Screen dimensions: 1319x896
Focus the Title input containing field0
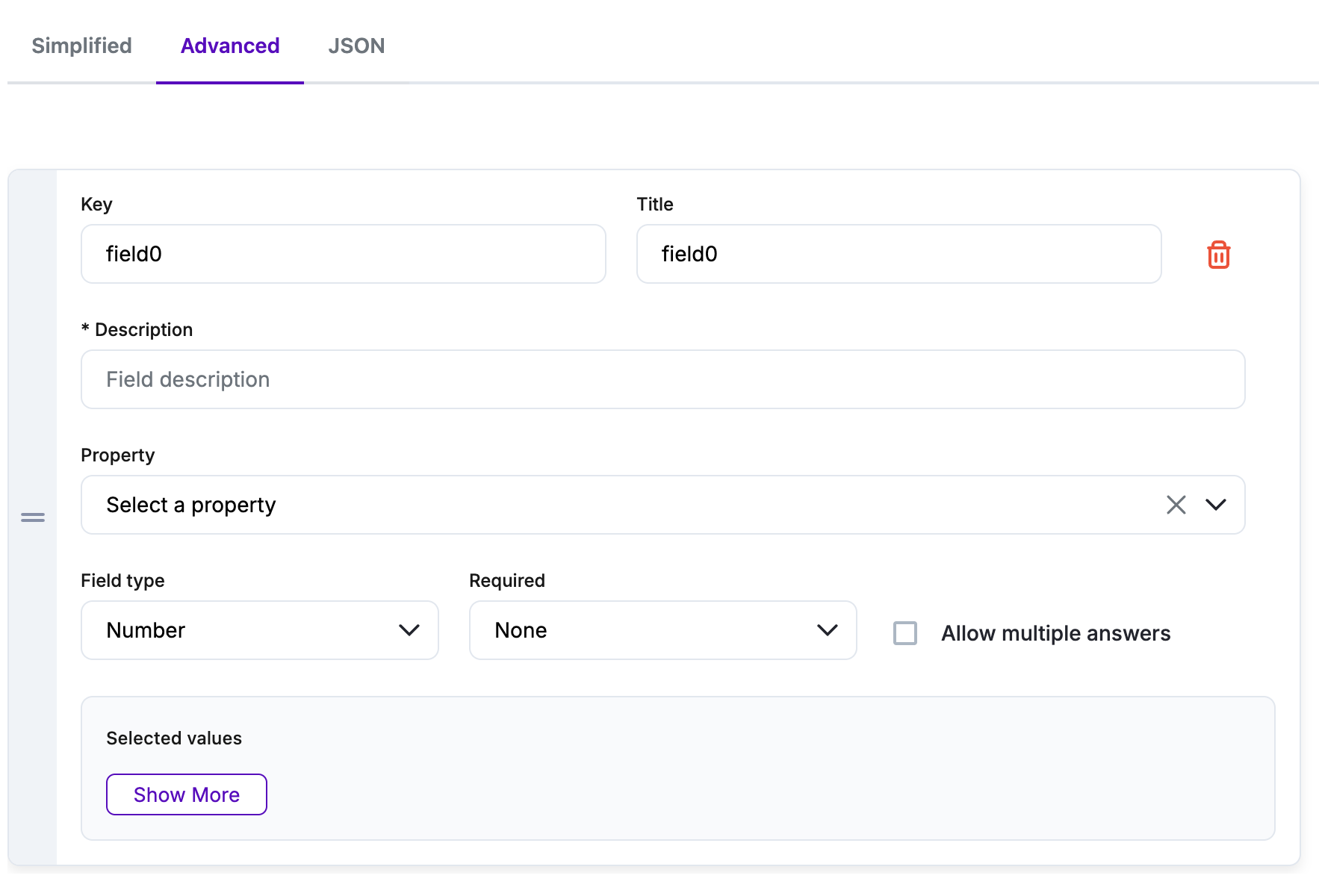[x=898, y=254]
